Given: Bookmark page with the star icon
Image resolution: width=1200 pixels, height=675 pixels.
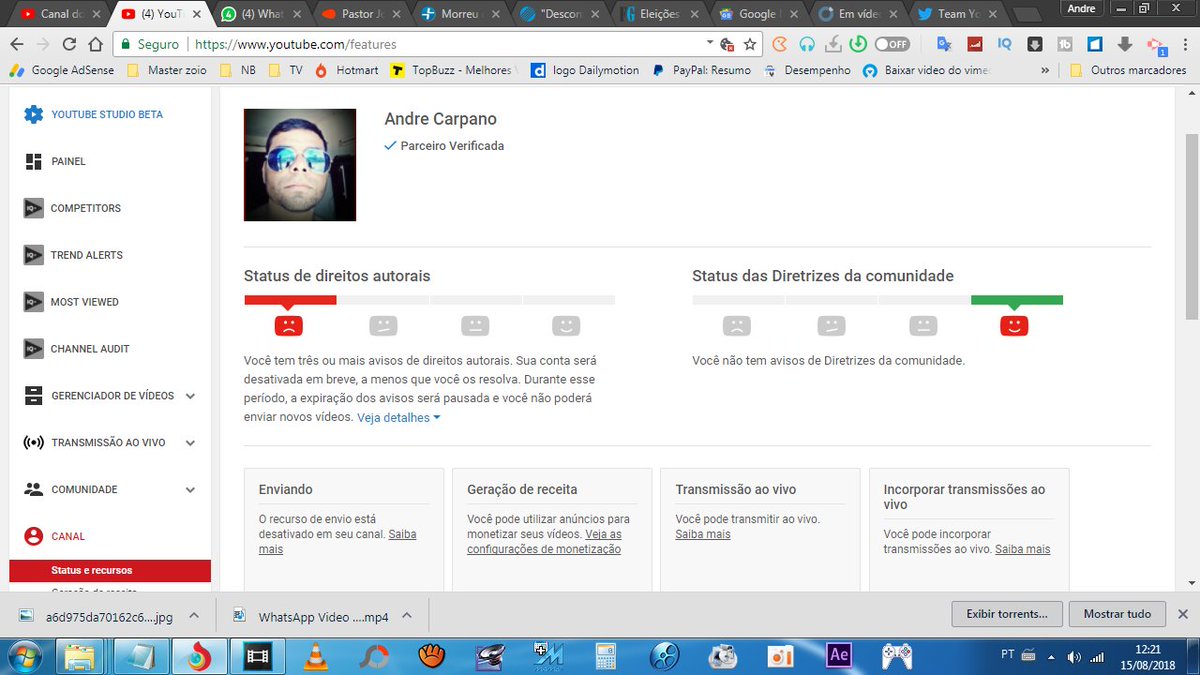Looking at the screenshot, I should pyautogui.click(x=750, y=44).
